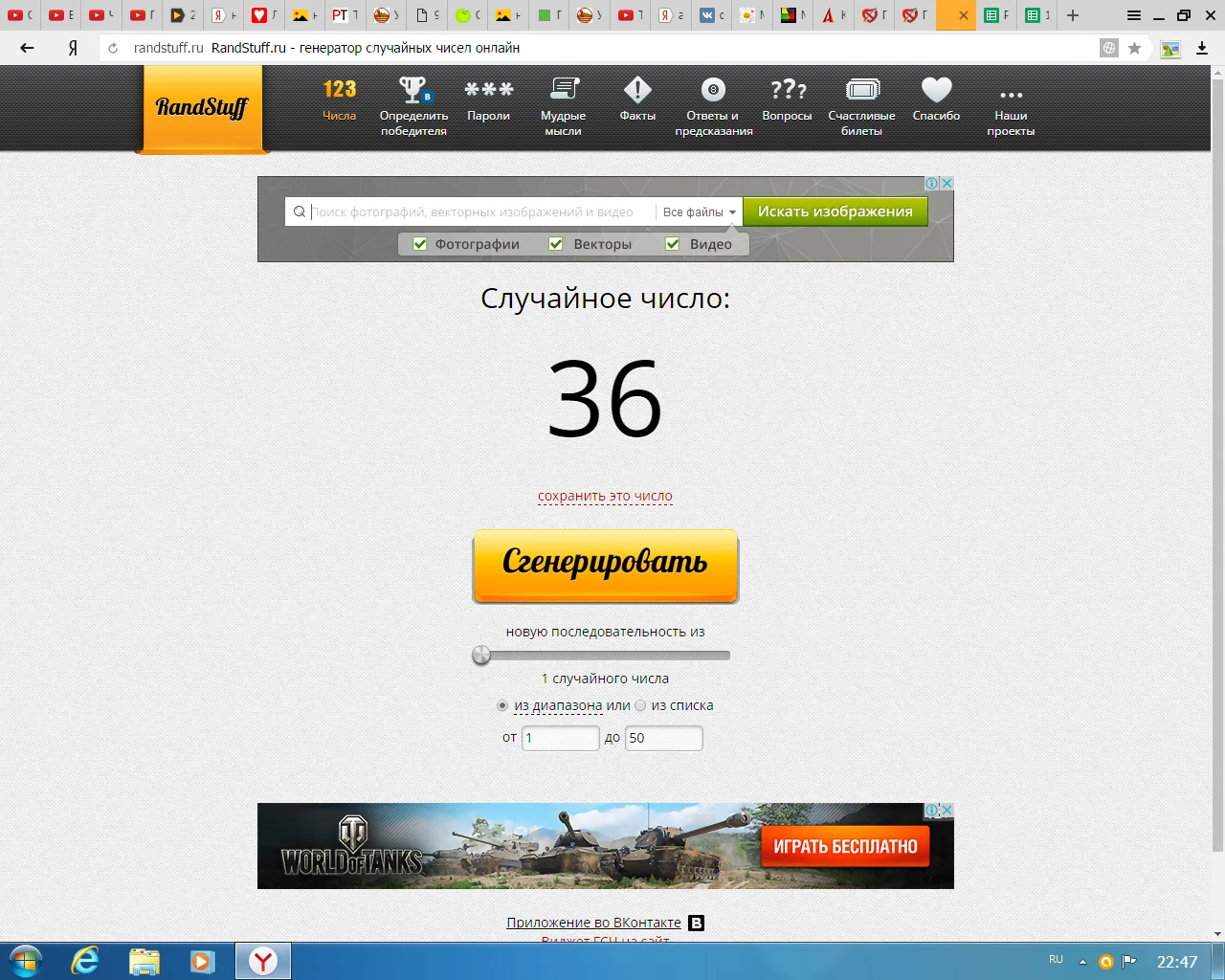Bookmark this page with the star icon

tap(1135, 48)
